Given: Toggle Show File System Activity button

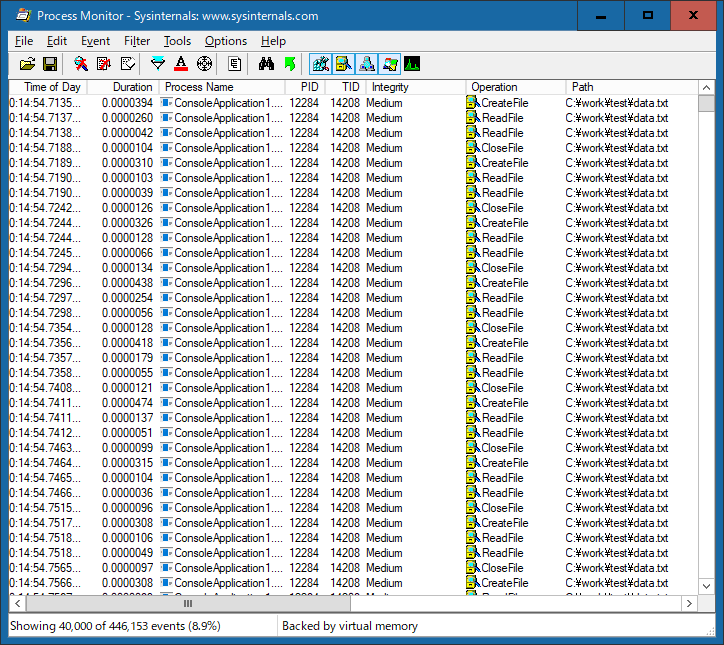Looking at the screenshot, I should point(344,64).
